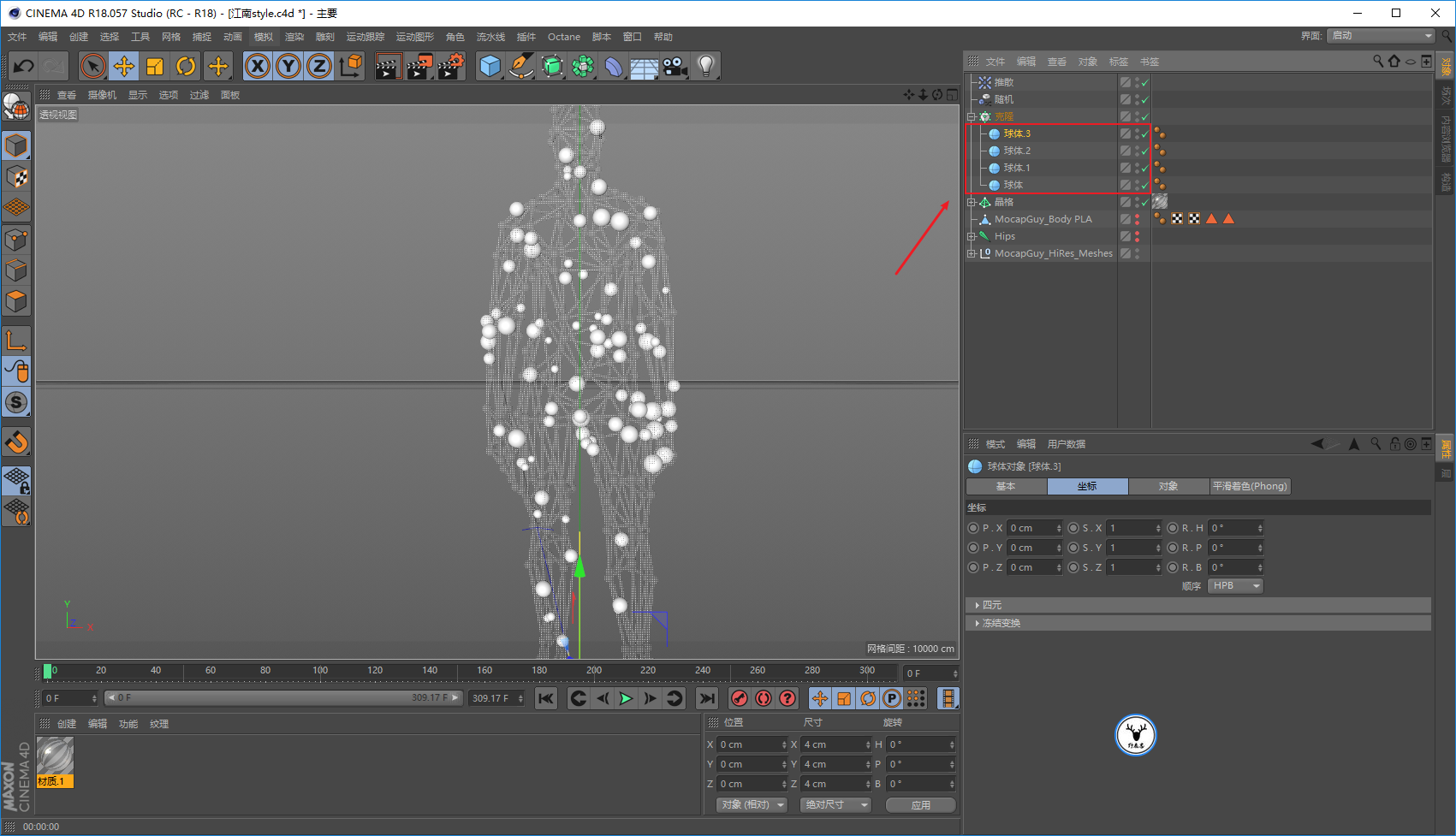Play the animation forward

pyautogui.click(x=627, y=699)
